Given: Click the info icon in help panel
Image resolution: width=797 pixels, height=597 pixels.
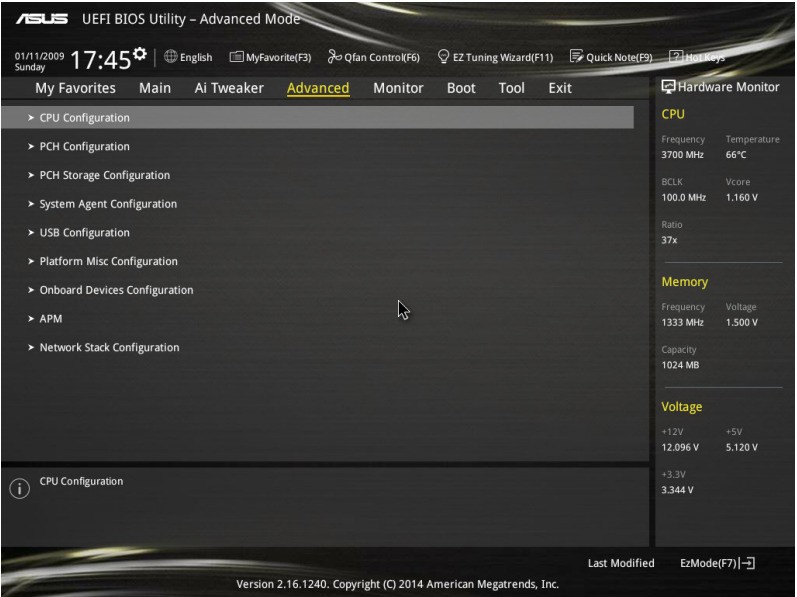Looking at the screenshot, I should [19, 488].
